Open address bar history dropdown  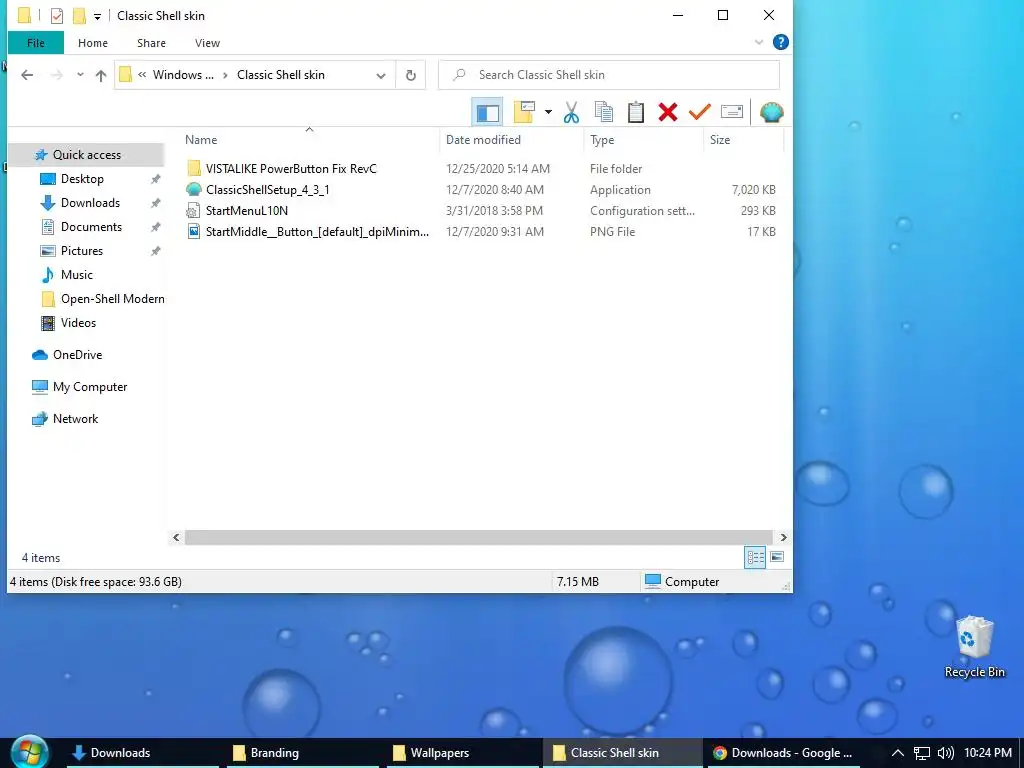(x=381, y=76)
